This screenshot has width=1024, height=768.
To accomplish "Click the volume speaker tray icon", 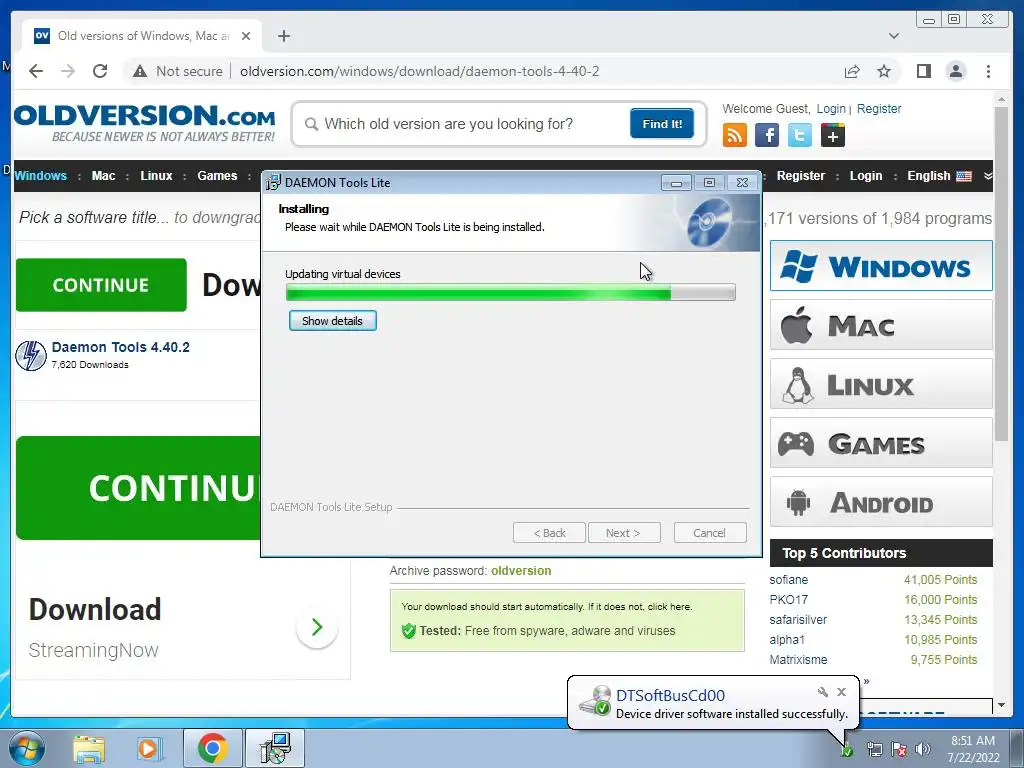I will (x=923, y=749).
